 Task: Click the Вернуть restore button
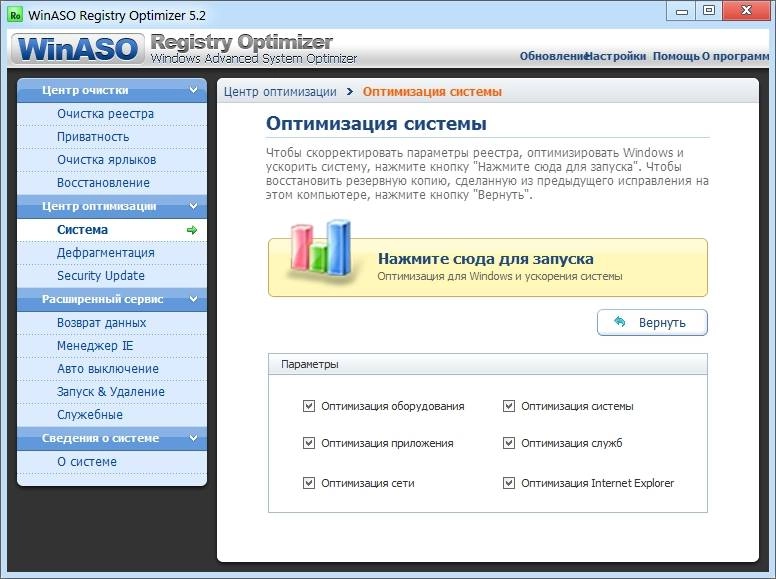[x=652, y=323]
